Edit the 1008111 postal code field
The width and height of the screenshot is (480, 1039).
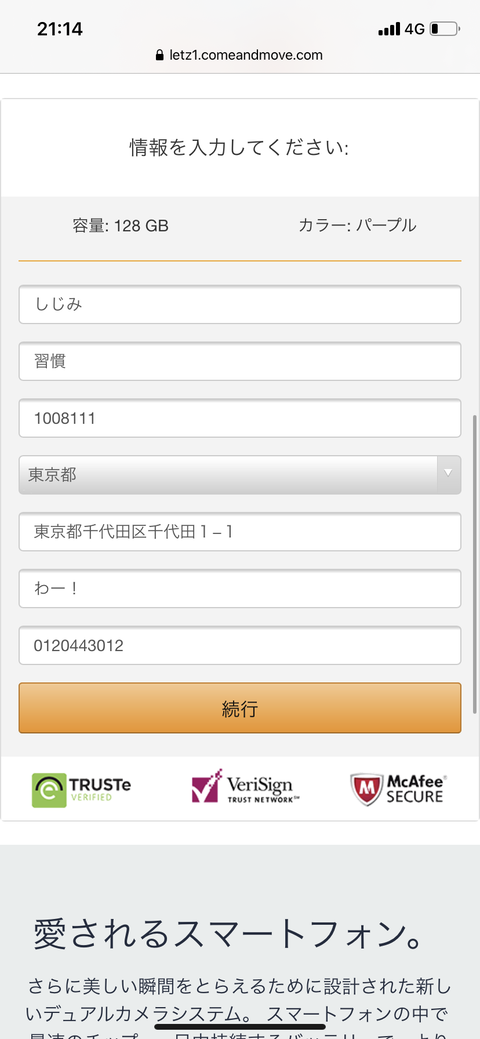point(240,418)
